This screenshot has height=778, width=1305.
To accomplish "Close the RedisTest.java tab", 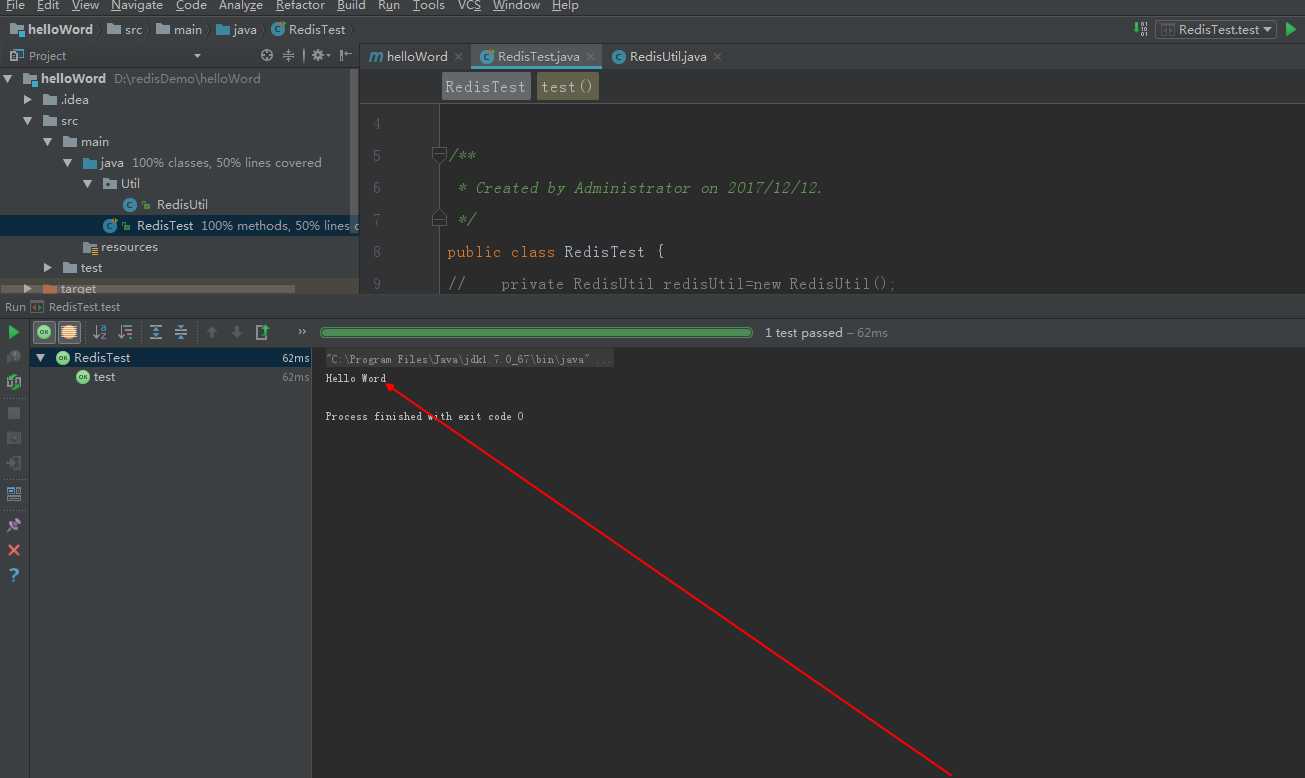I will [591, 57].
